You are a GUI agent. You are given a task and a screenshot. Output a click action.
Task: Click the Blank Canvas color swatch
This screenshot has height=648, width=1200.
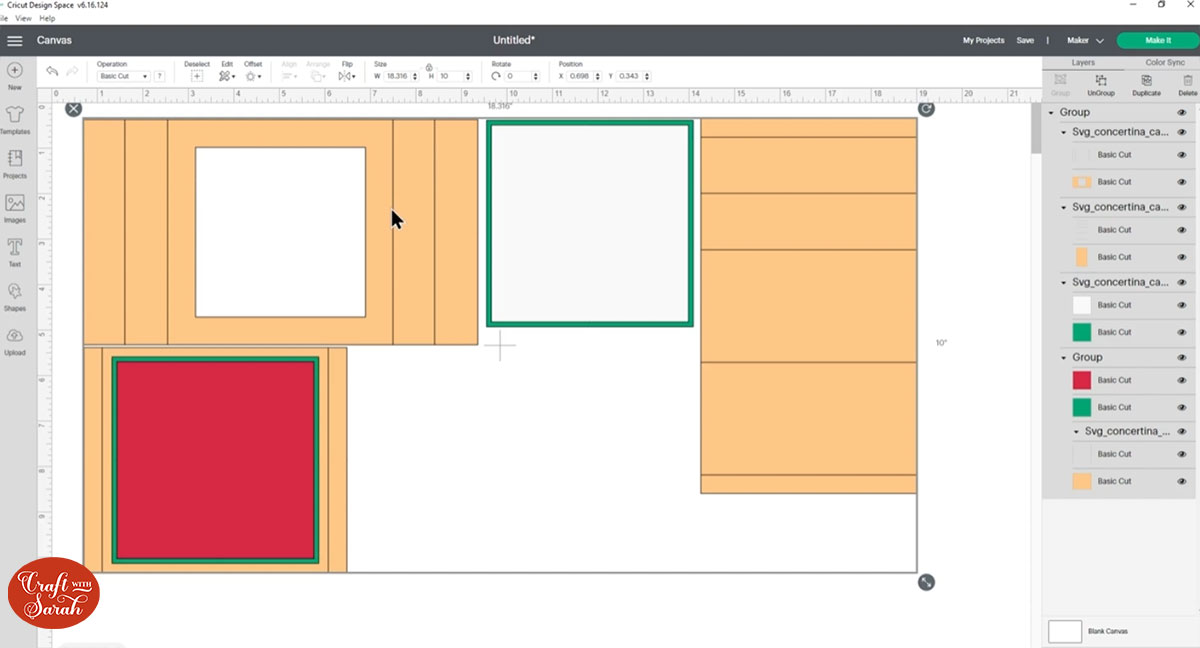point(1065,631)
